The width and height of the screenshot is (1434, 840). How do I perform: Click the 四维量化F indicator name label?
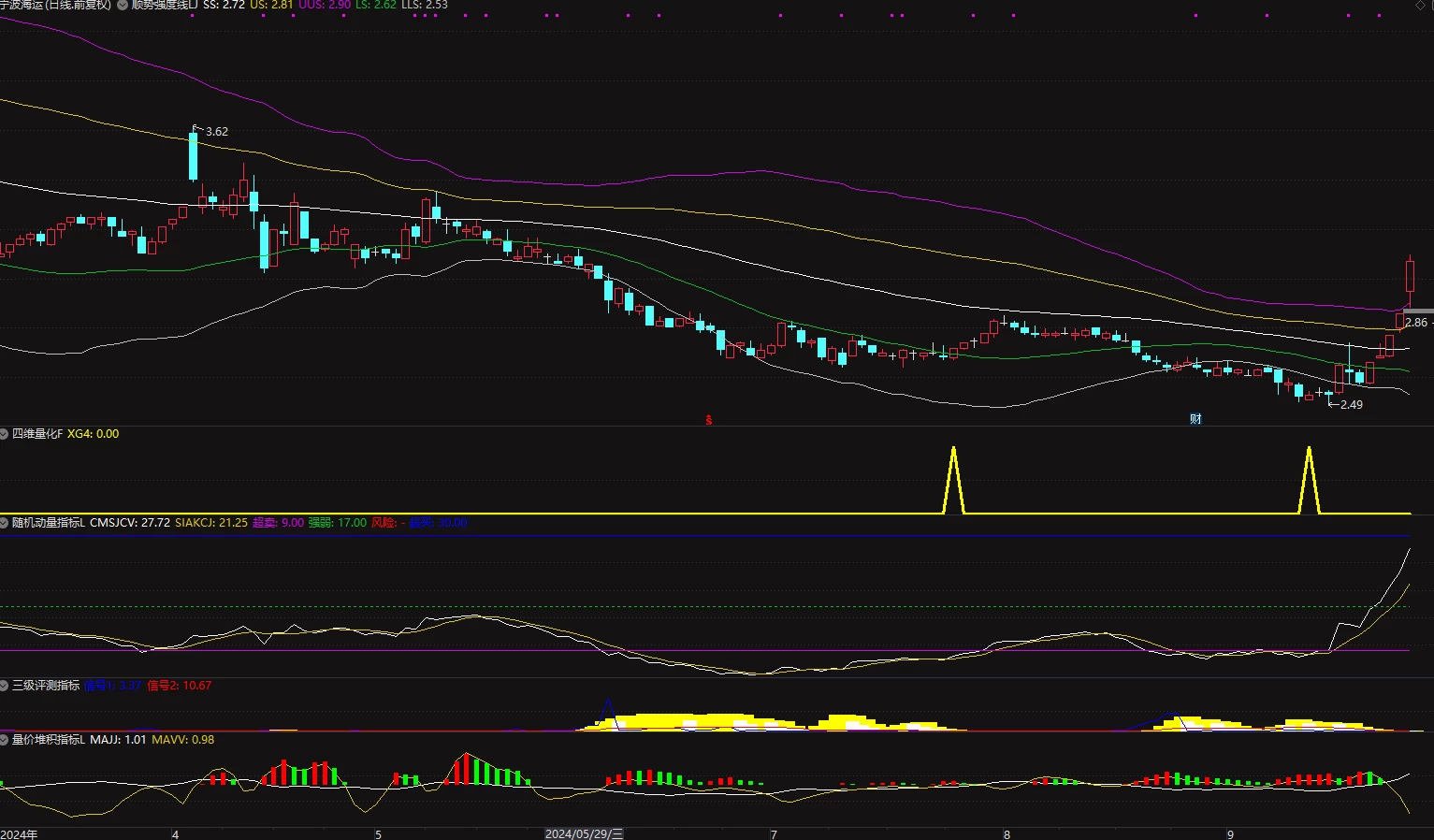[37, 434]
